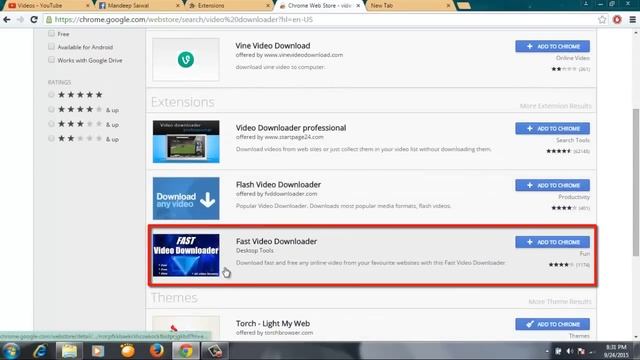This screenshot has height=360, width=640.
Task: Tick the Available for Android checkbox
Action: [x=51, y=47]
